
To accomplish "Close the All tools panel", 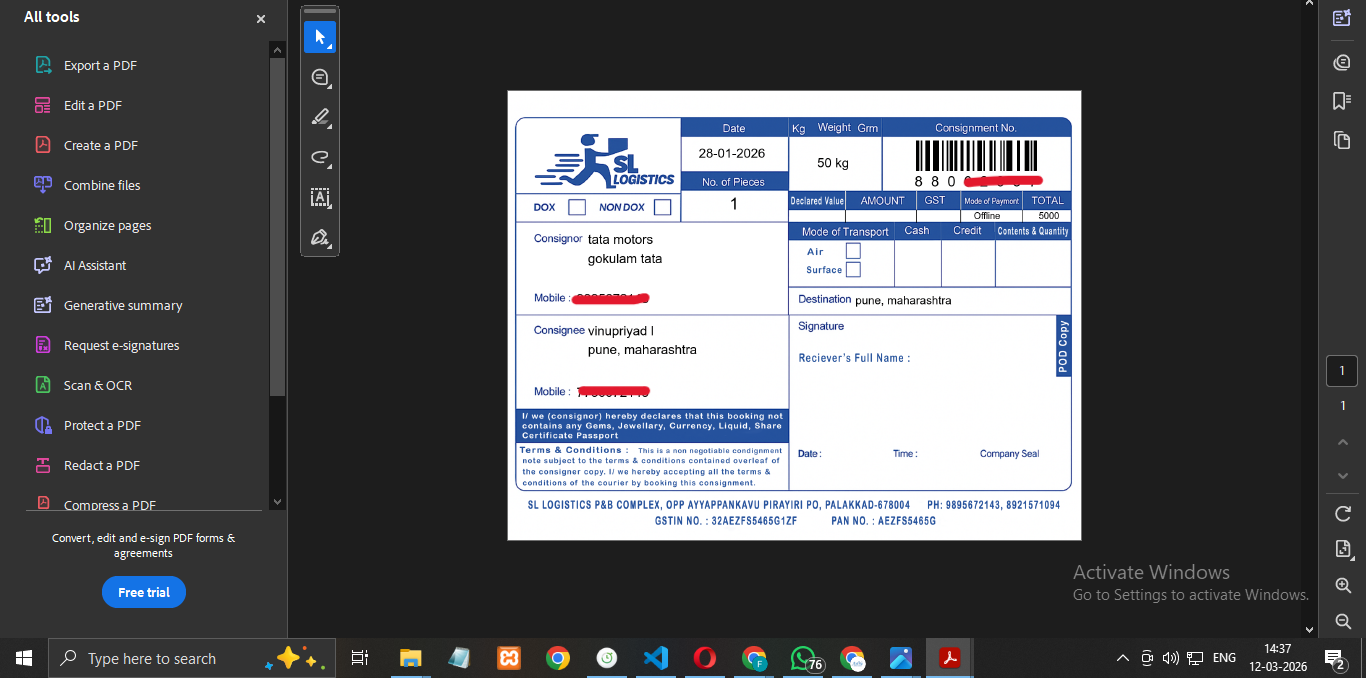I will tap(261, 19).
